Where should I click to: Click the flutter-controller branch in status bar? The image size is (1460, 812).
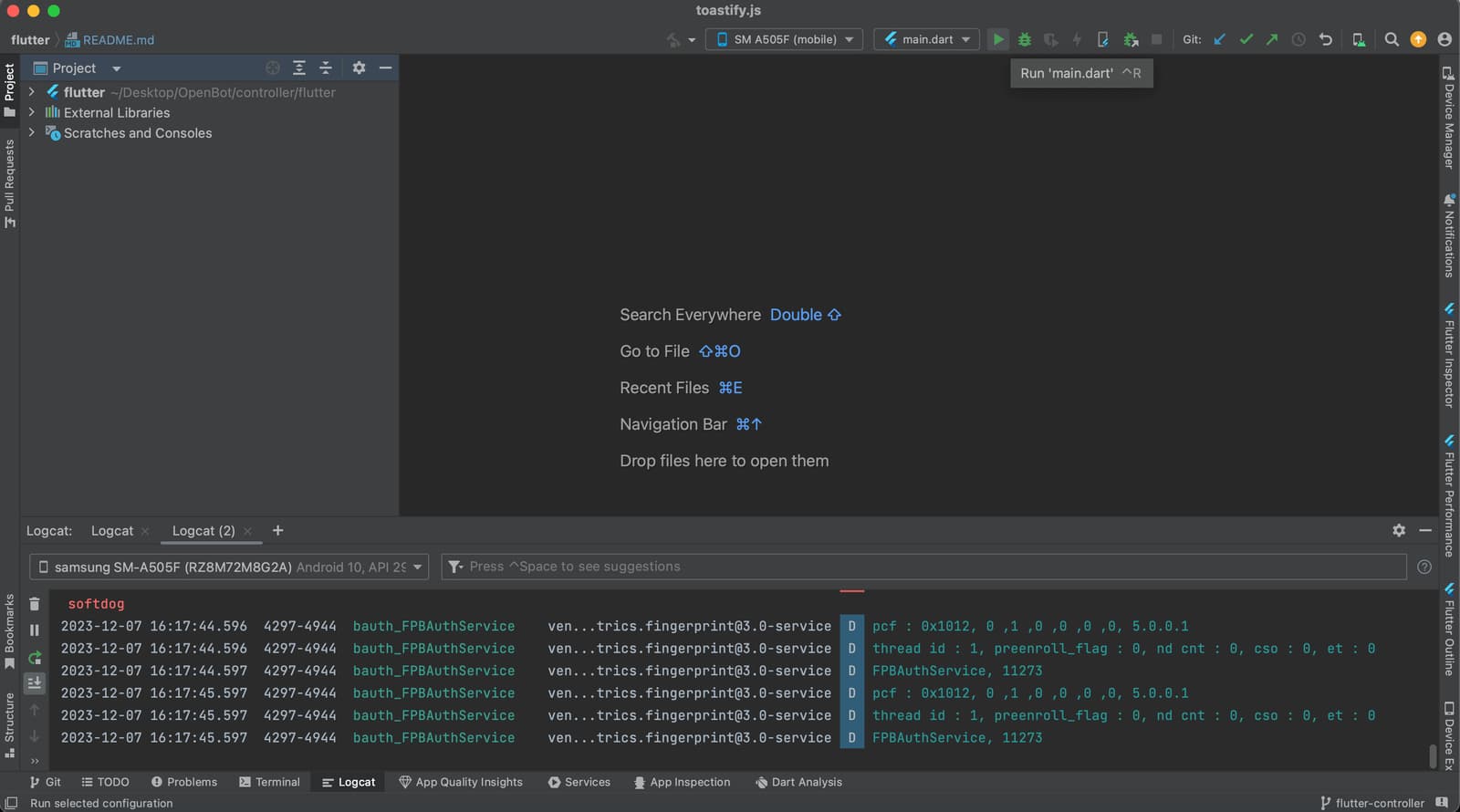[1372, 803]
